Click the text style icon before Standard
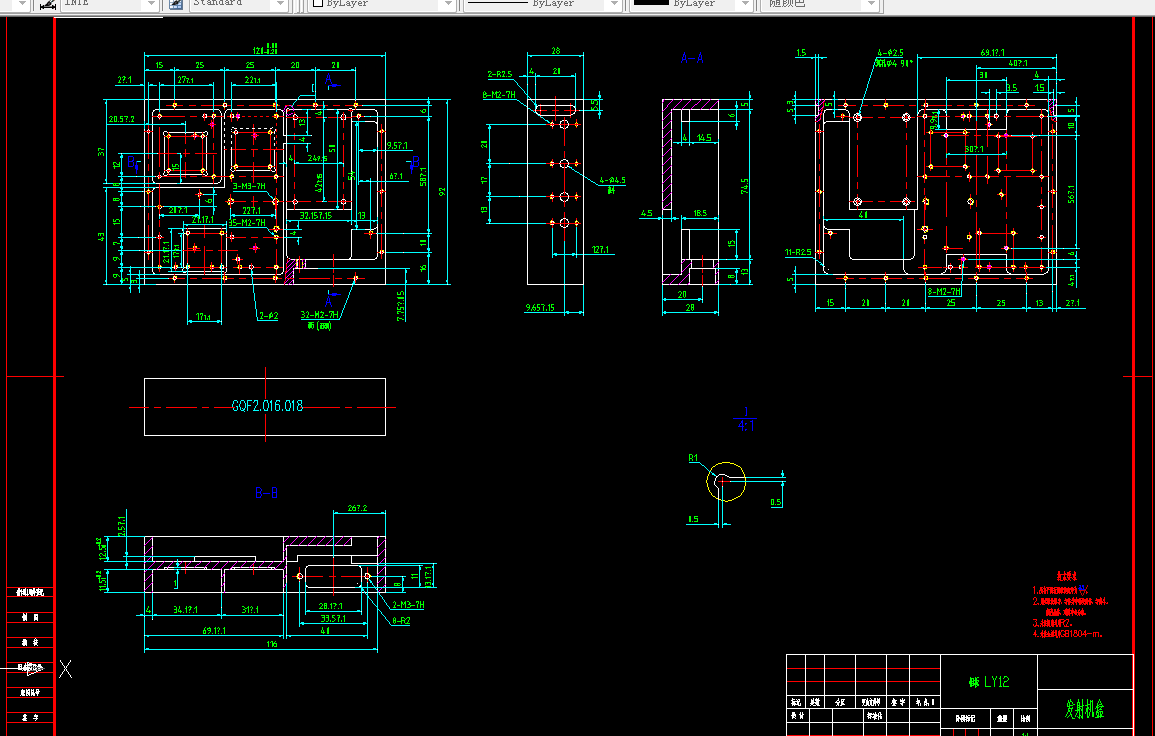The image size is (1155, 736). click(175, 4)
